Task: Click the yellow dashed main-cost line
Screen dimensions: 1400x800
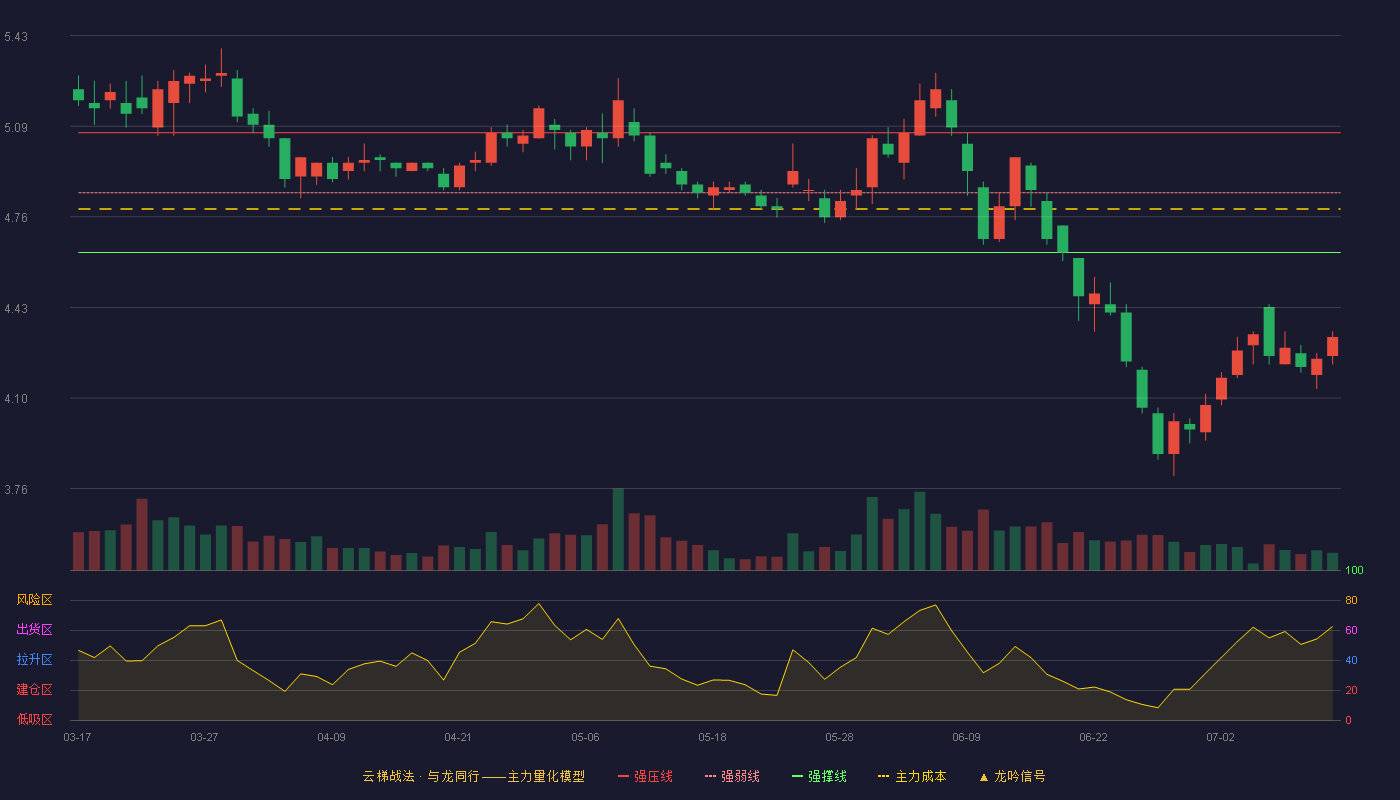Action: coord(709,209)
